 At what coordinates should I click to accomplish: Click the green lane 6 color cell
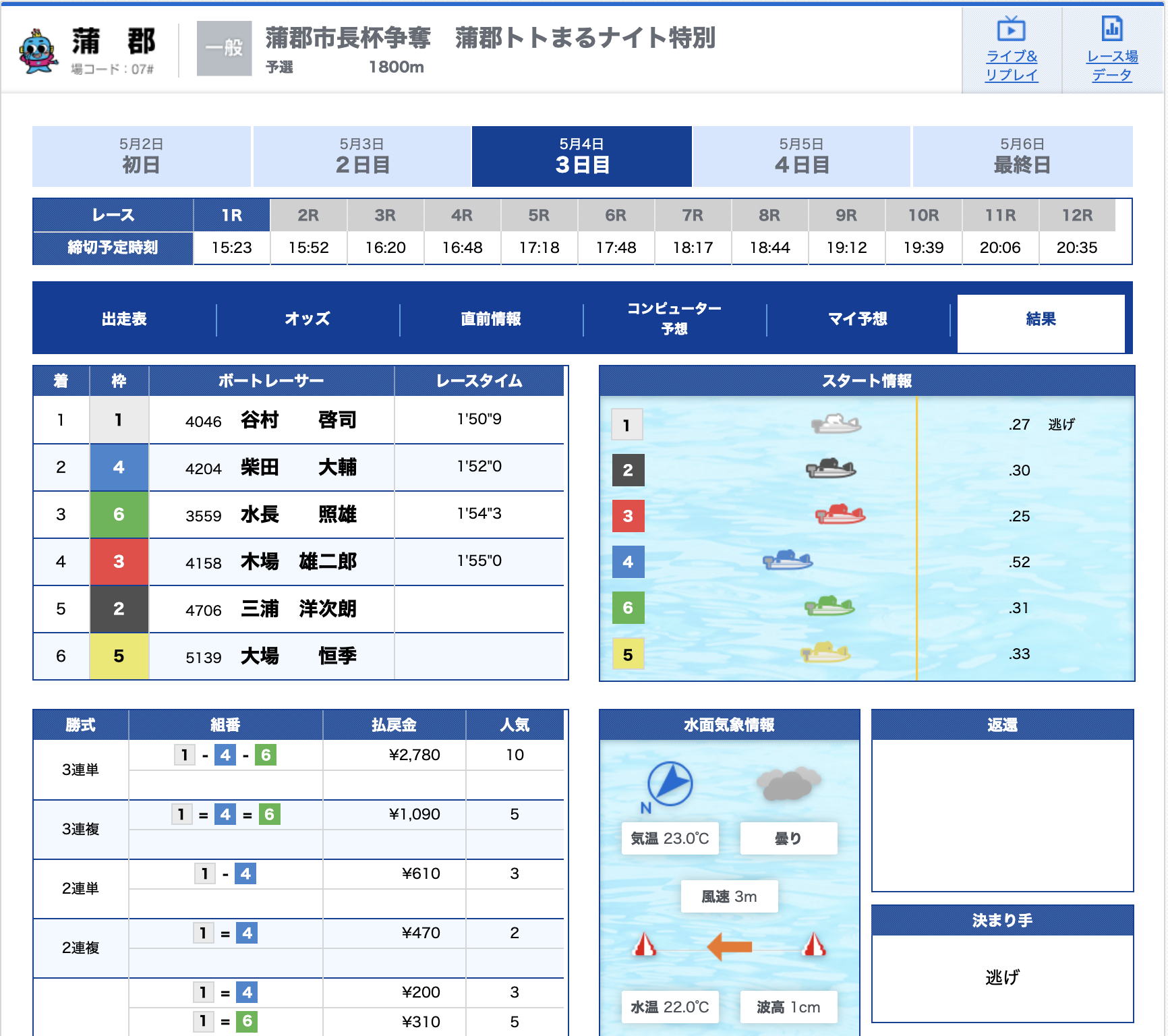click(119, 515)
